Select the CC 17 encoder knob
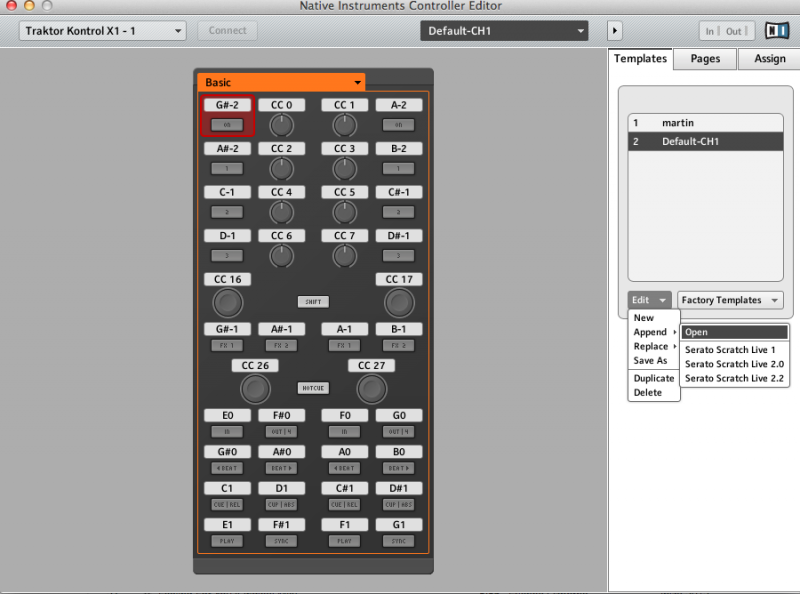The image size is (800, 594). 399,303
